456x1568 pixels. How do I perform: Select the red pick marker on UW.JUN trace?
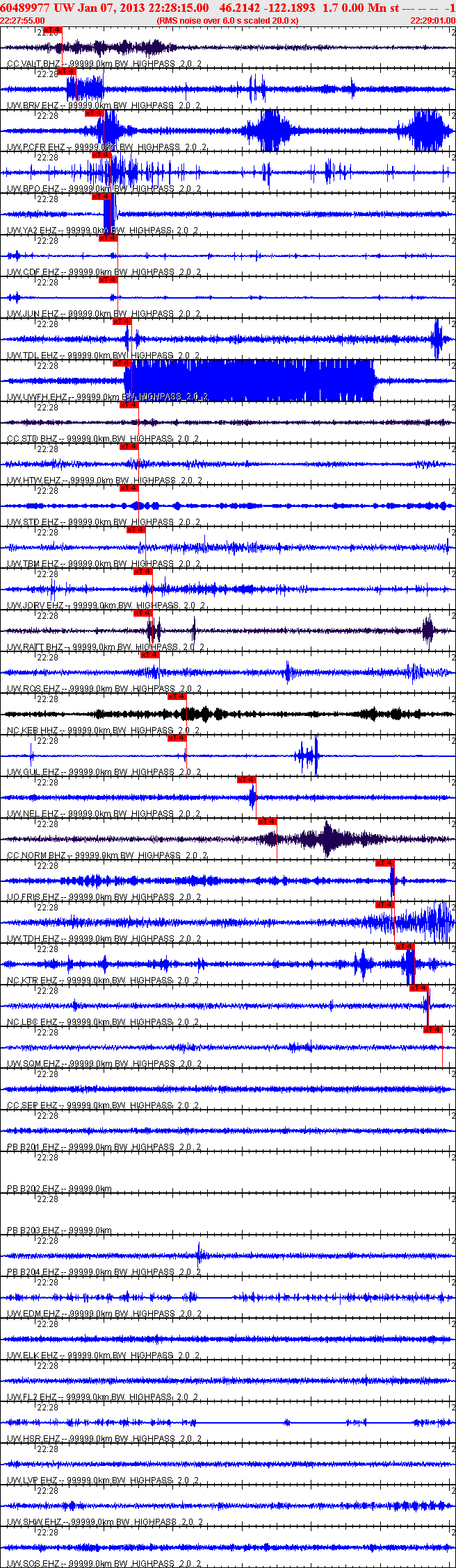pos(108,280)
